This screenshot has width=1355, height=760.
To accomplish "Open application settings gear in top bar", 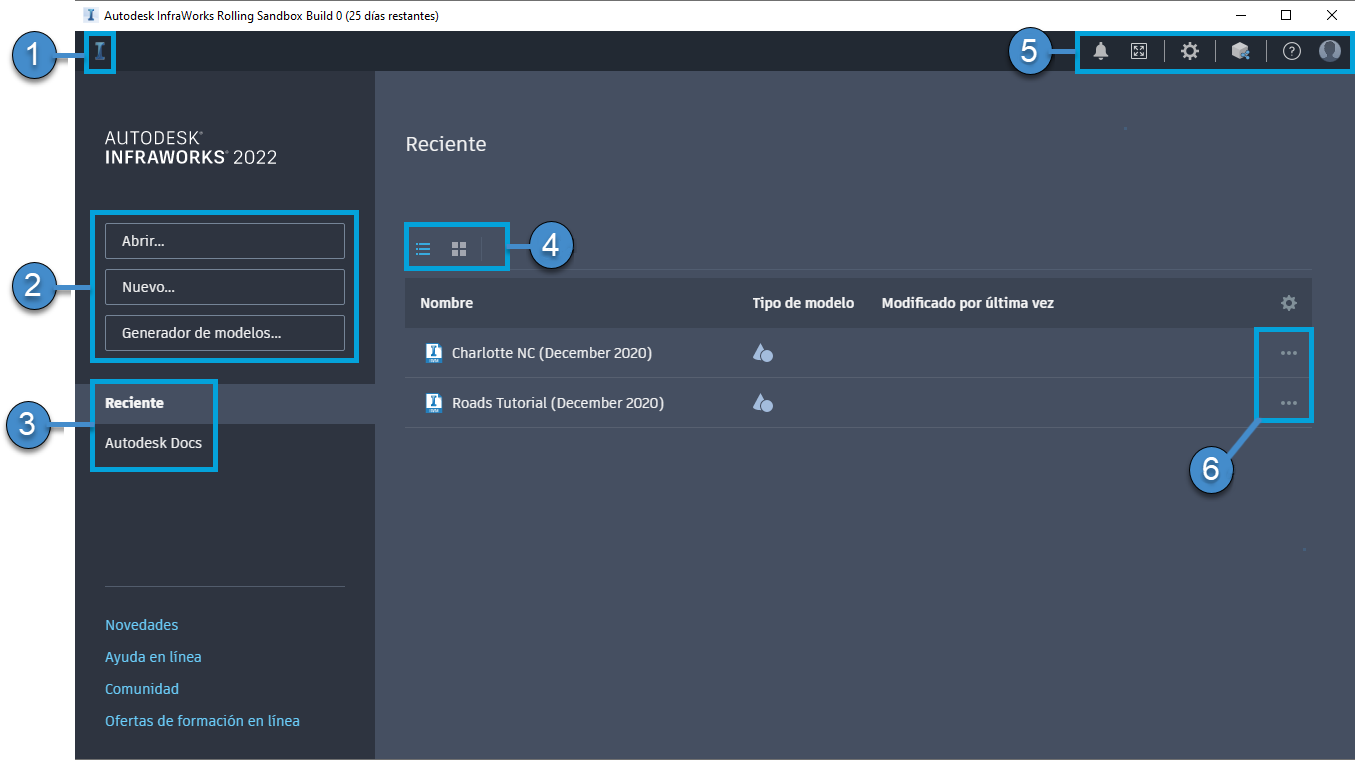I will click(1190, 51).
